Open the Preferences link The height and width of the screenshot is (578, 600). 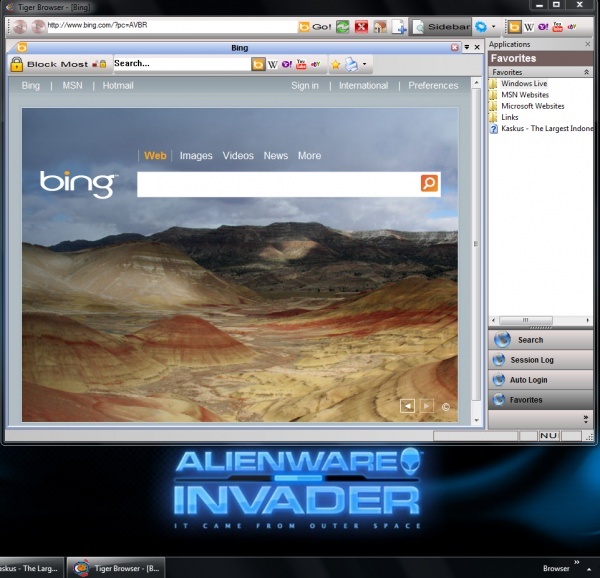(433, 85)
